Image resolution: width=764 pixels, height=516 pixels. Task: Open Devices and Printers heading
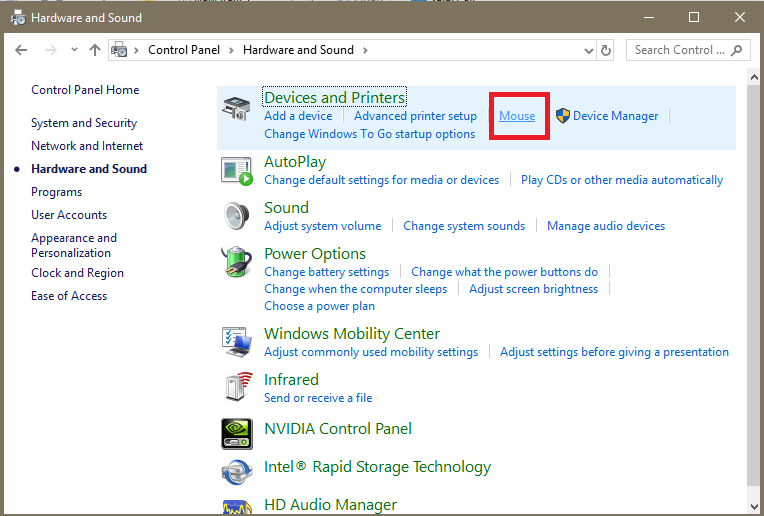pos(334,98)
